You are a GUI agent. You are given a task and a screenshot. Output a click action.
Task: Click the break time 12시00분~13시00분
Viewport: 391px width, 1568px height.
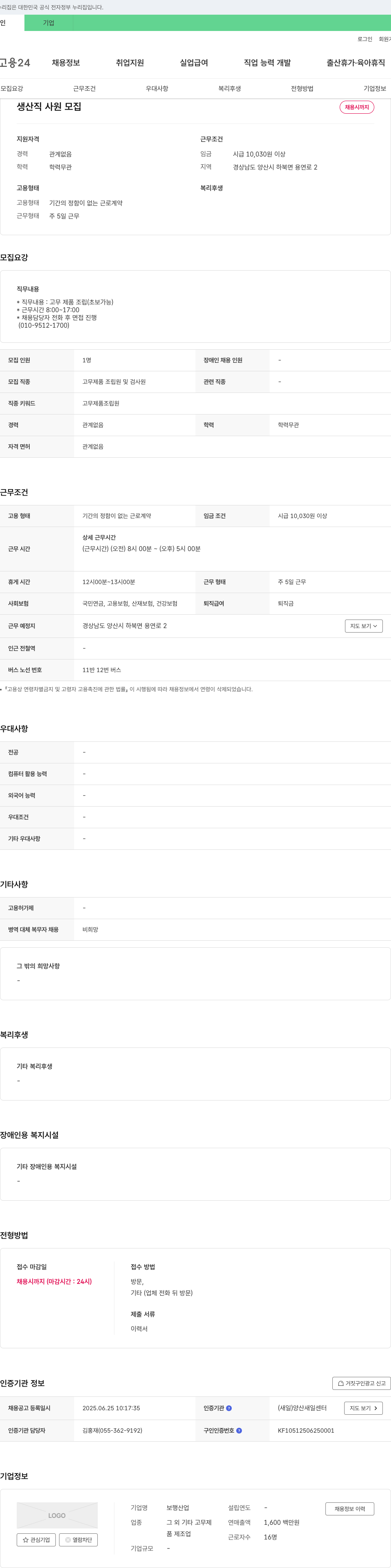(x=109, y=582)
